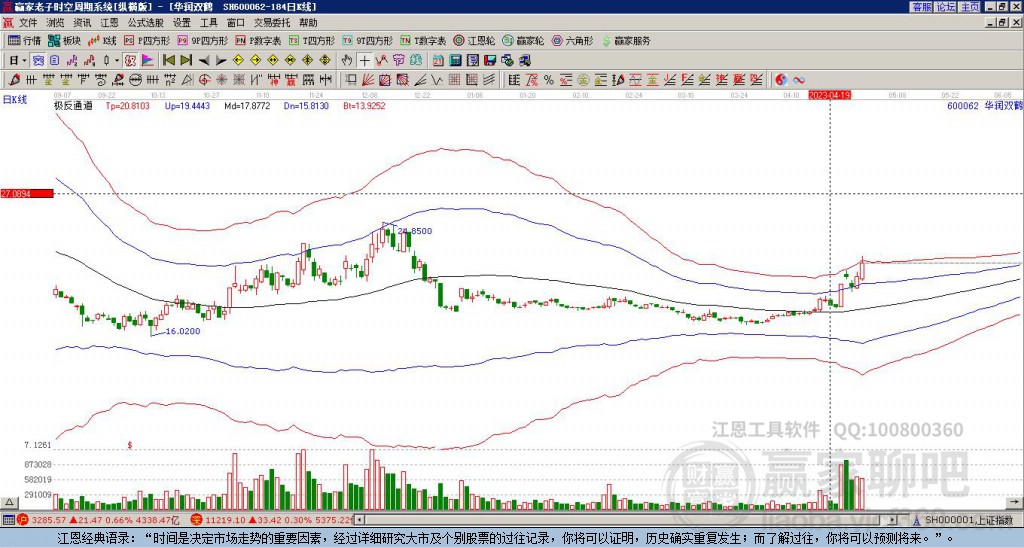Open the 公式选股 menu
Viewport: 1024px width, 548px height.
point(145,23)
